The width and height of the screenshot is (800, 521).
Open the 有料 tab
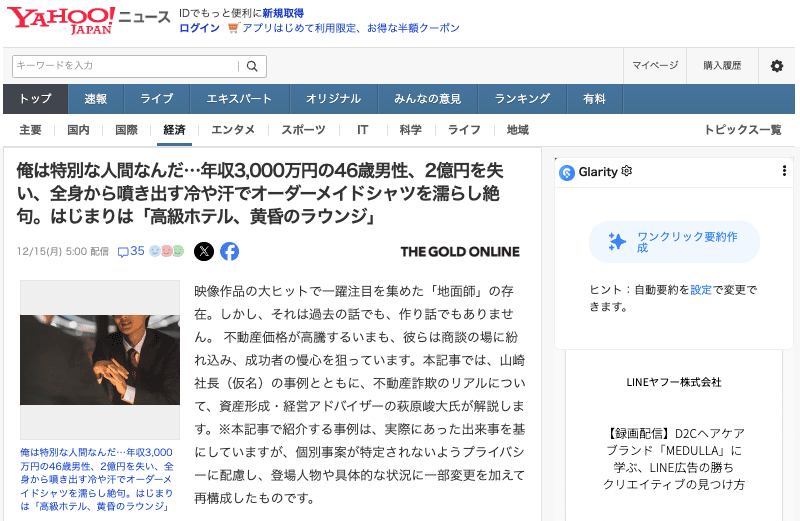point(594,99)
